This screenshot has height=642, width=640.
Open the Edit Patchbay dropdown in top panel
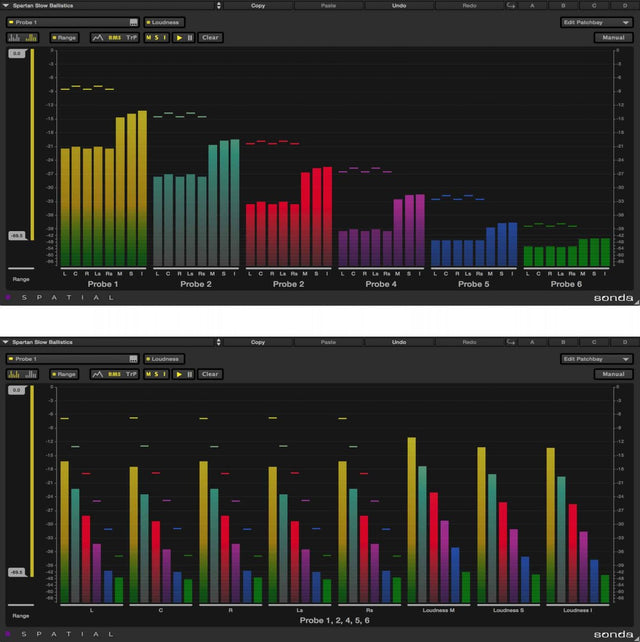(x=596, y=22)
